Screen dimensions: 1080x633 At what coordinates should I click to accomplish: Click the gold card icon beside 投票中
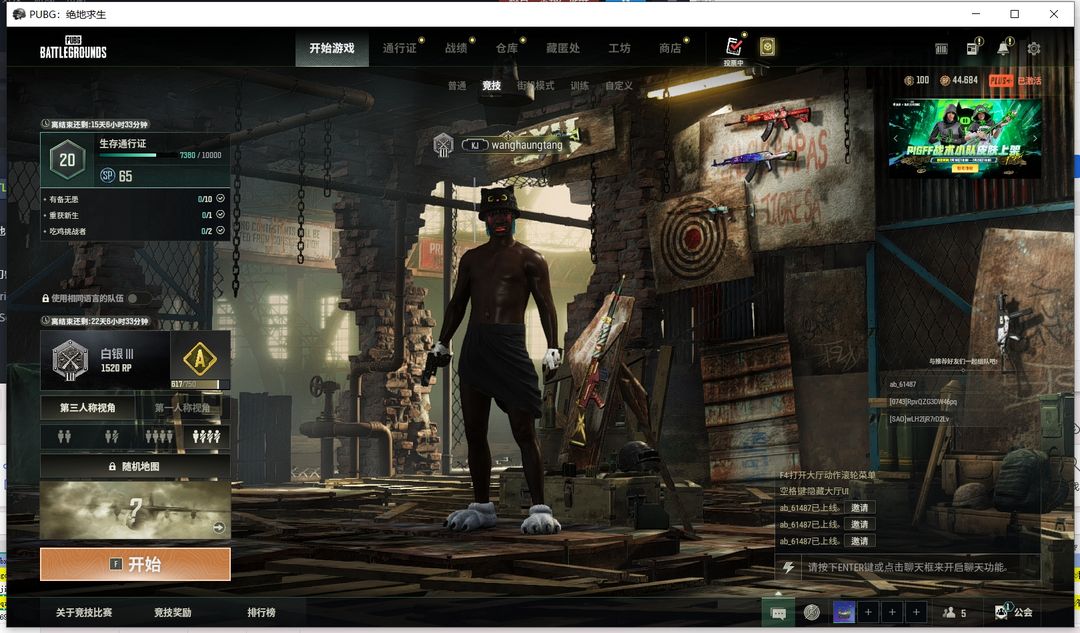pos(767,46)
